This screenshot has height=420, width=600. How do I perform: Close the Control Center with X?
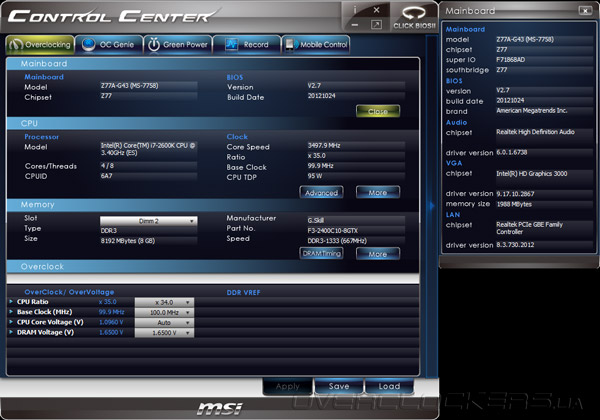pyautogui.click(x=377, y=10)
